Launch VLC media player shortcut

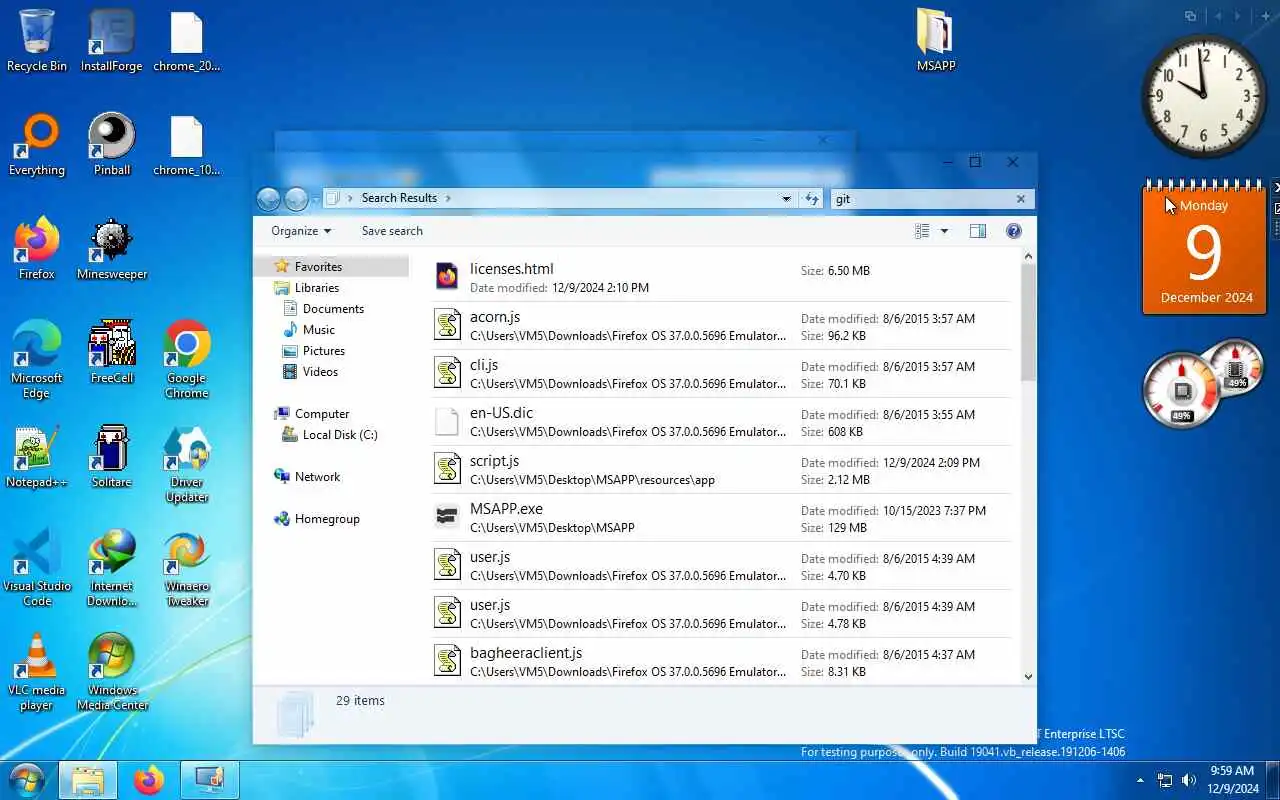37,673
